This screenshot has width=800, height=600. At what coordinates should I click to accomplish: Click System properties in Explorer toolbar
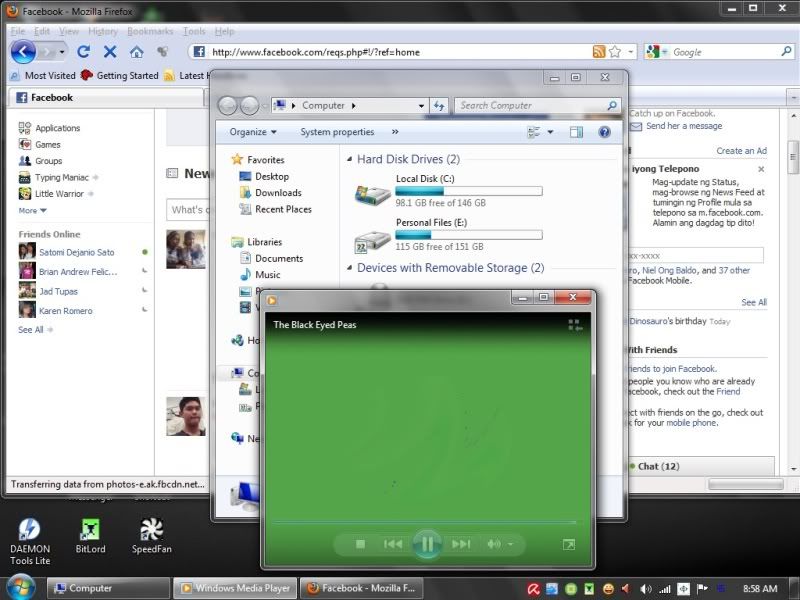337,132
